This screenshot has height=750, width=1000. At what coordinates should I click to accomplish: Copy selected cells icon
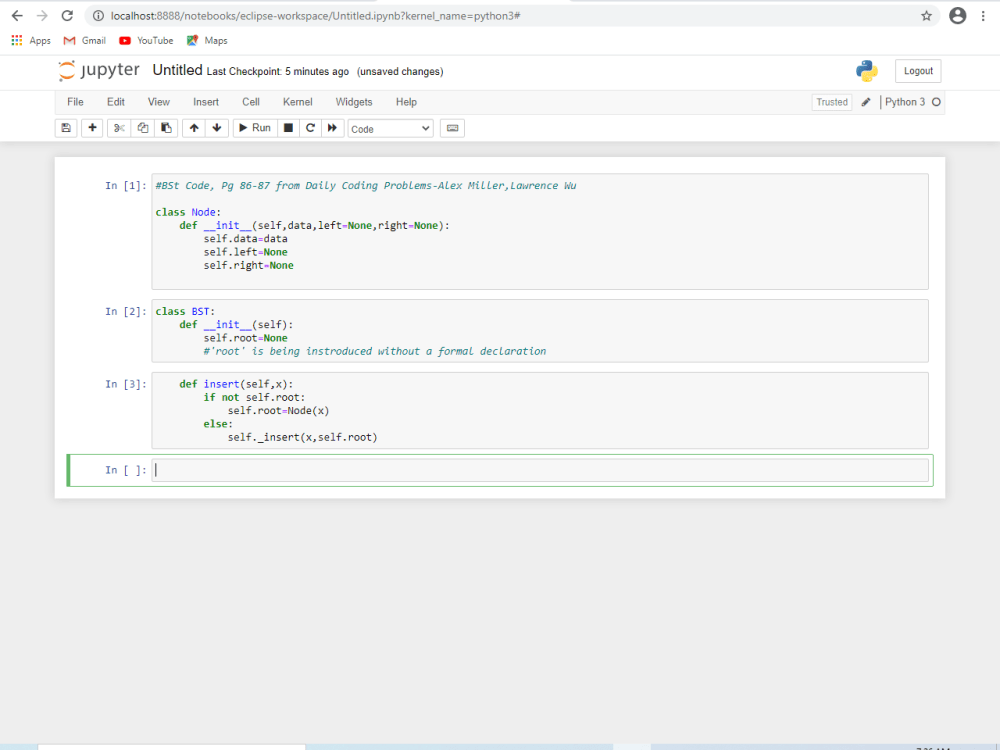143,128
